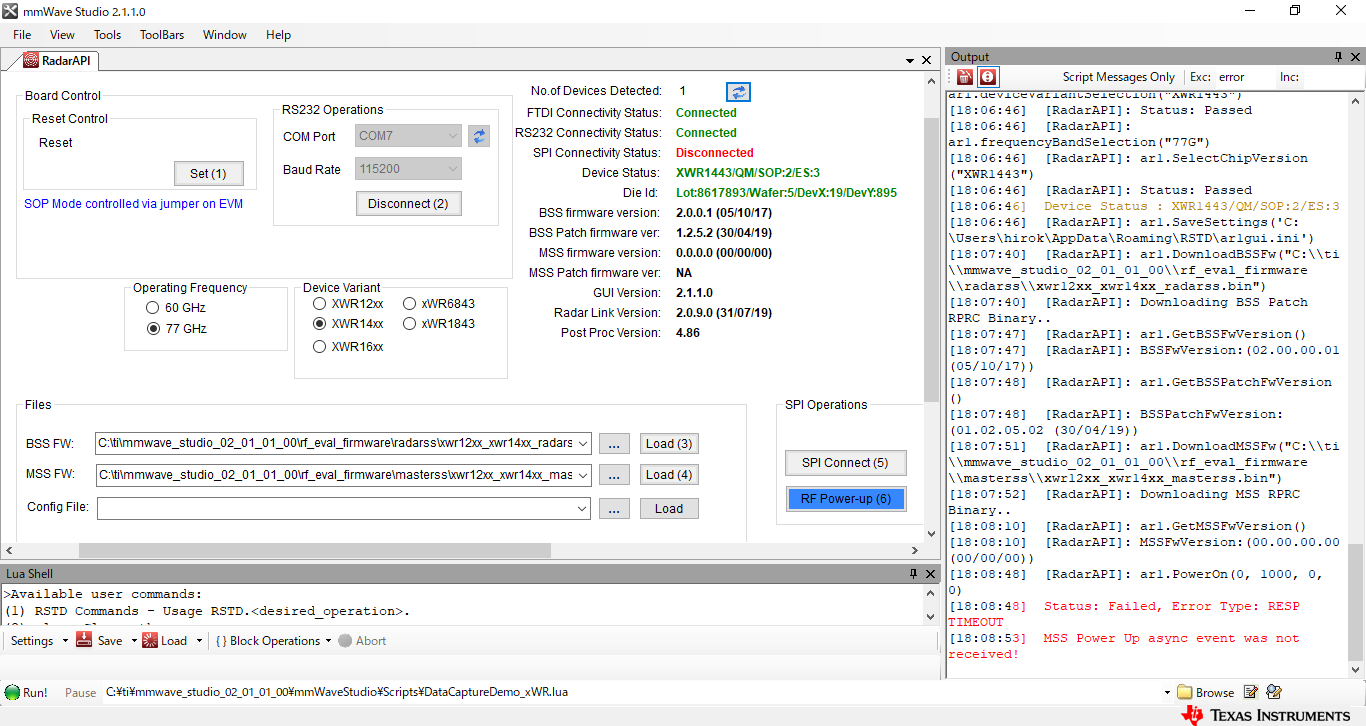Expand the BSS FW path dropdown
Image resolution: width=1366 pixels, height=726 pixels.
coord(583,443)
